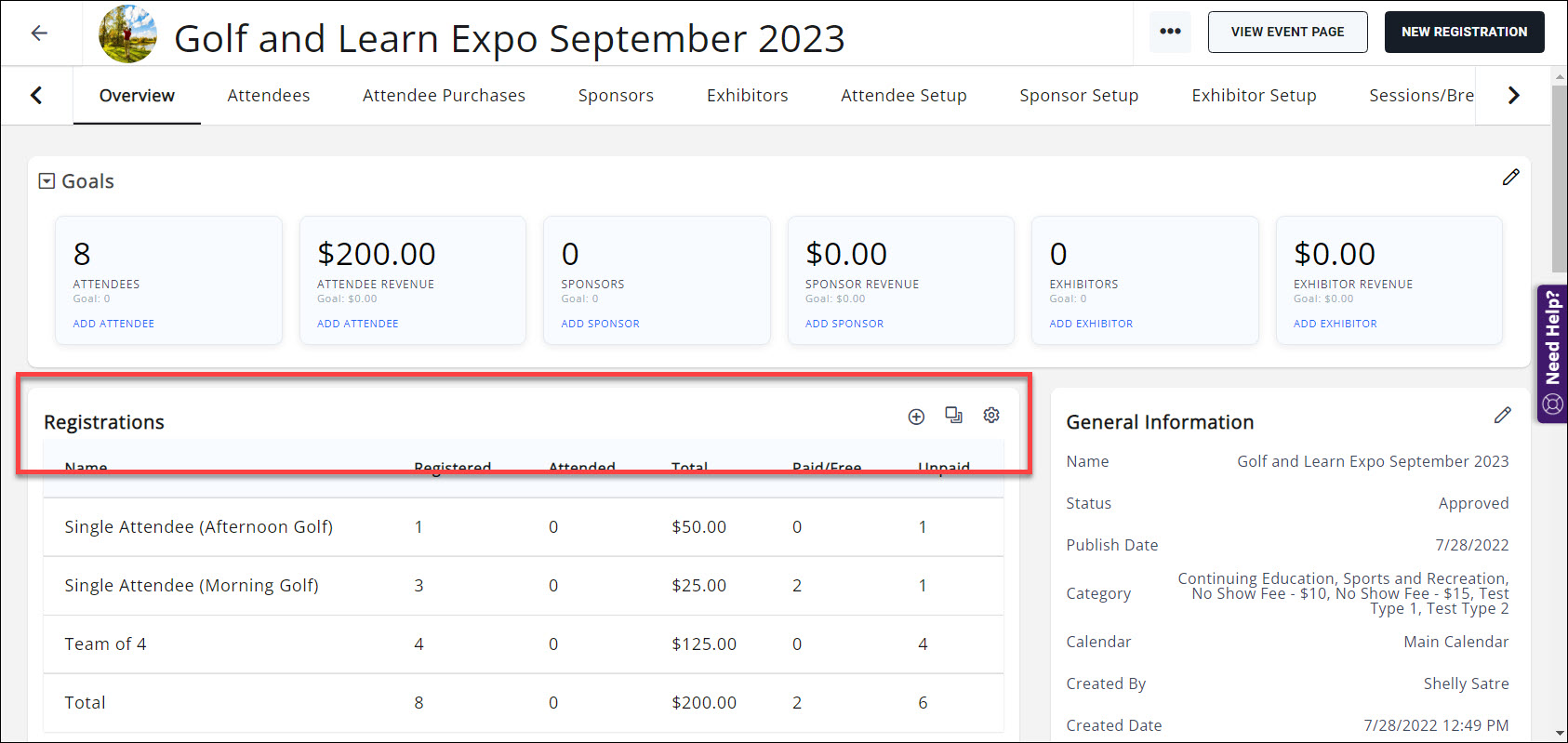Click the back arrow beside event logo

(x=39, y=33)
